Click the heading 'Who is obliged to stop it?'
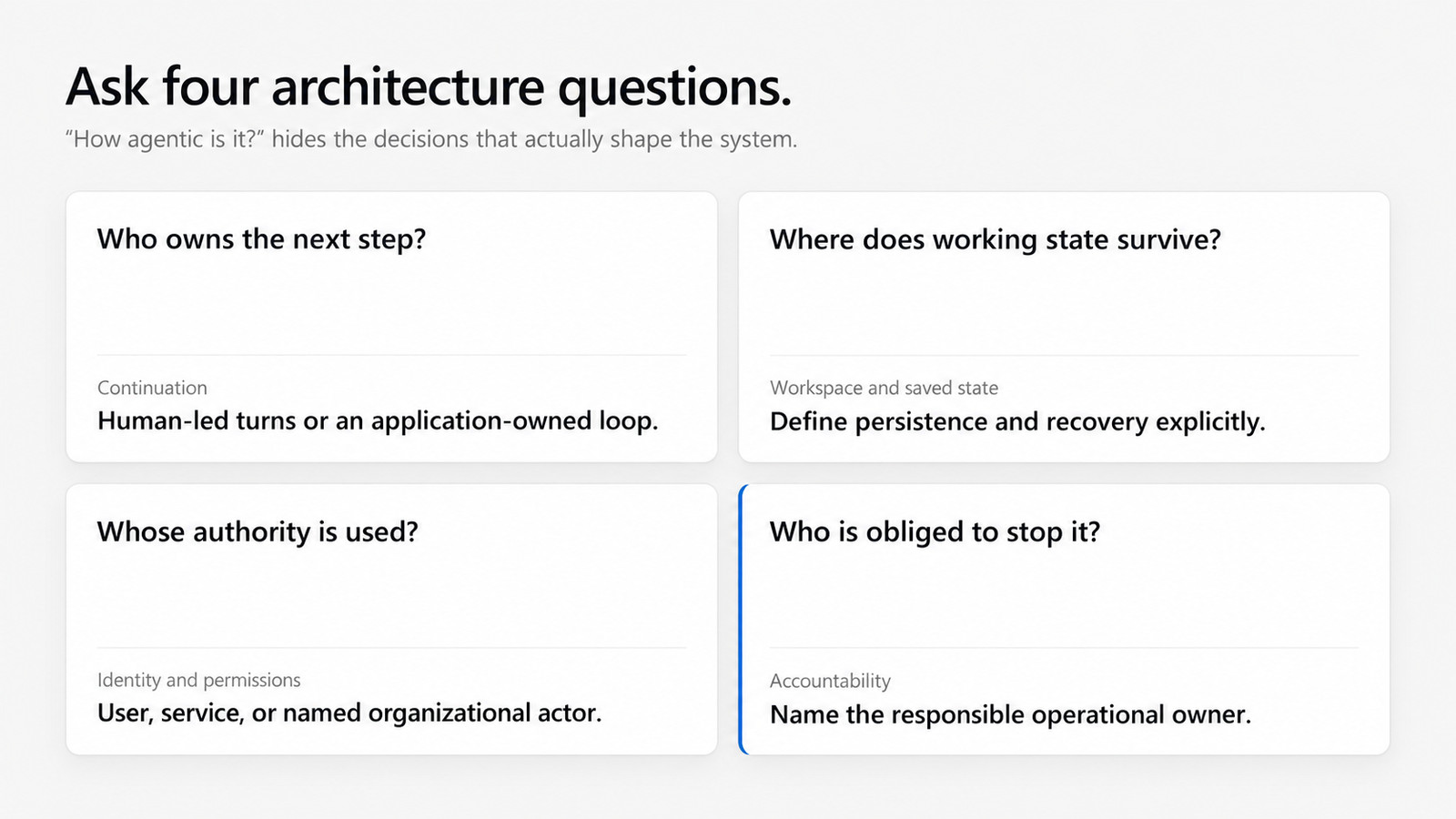This screenshot has width=1456, height=819. 935,531
